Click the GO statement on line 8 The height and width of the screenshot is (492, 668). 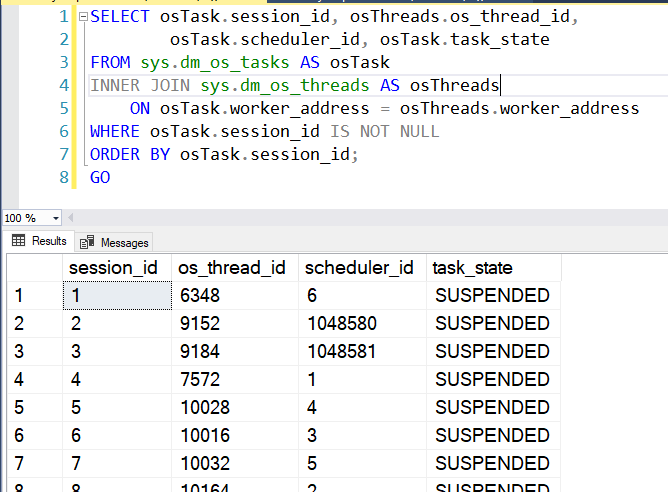coord(100,178)
